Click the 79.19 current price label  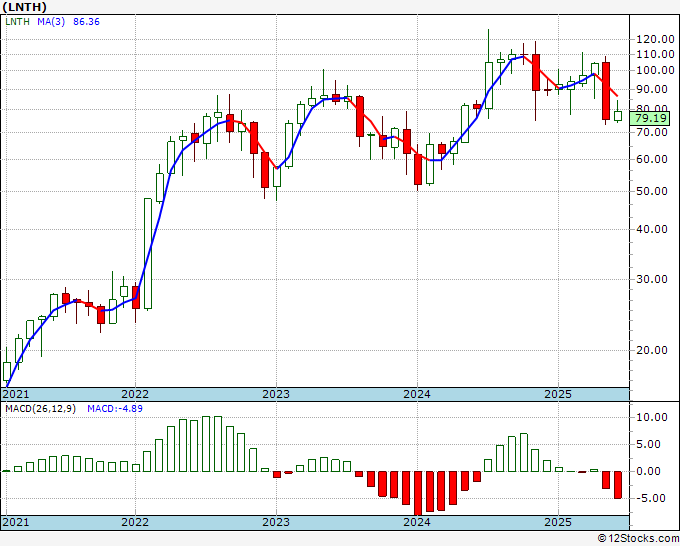650,118
